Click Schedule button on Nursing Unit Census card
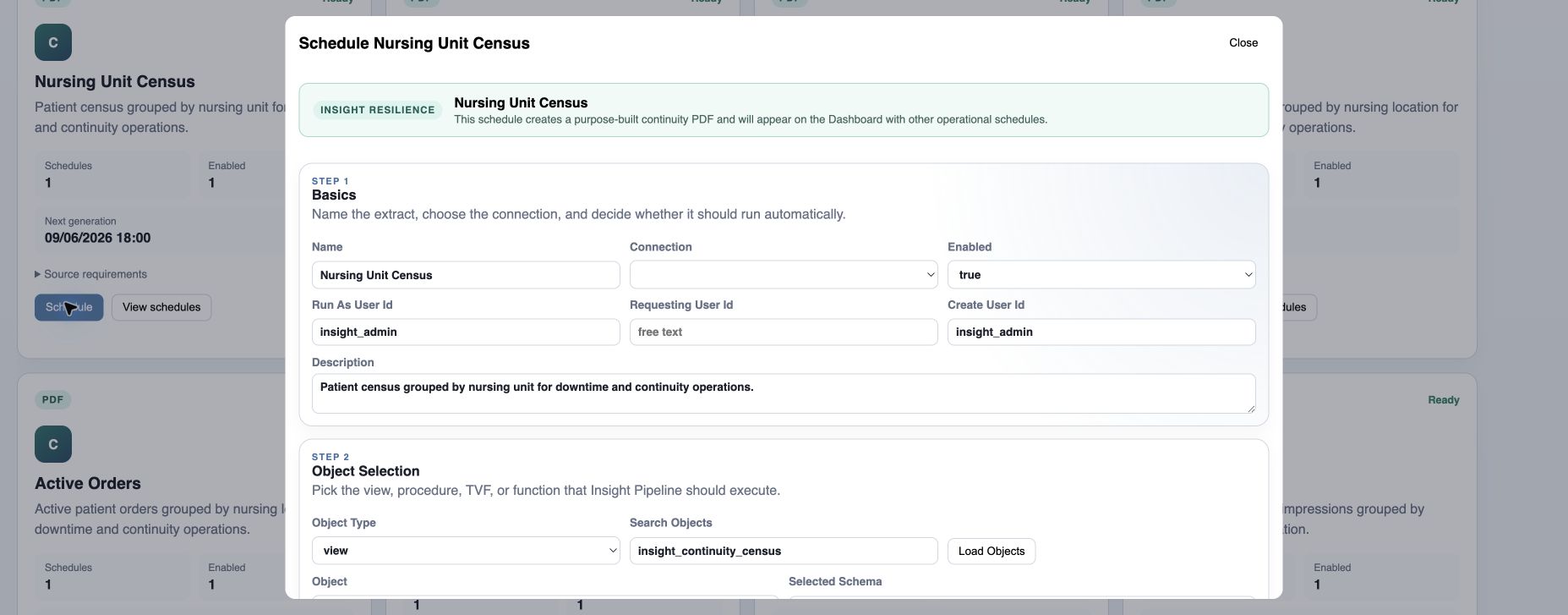Viewport: 1568px width, 615px height. point(69,307)
